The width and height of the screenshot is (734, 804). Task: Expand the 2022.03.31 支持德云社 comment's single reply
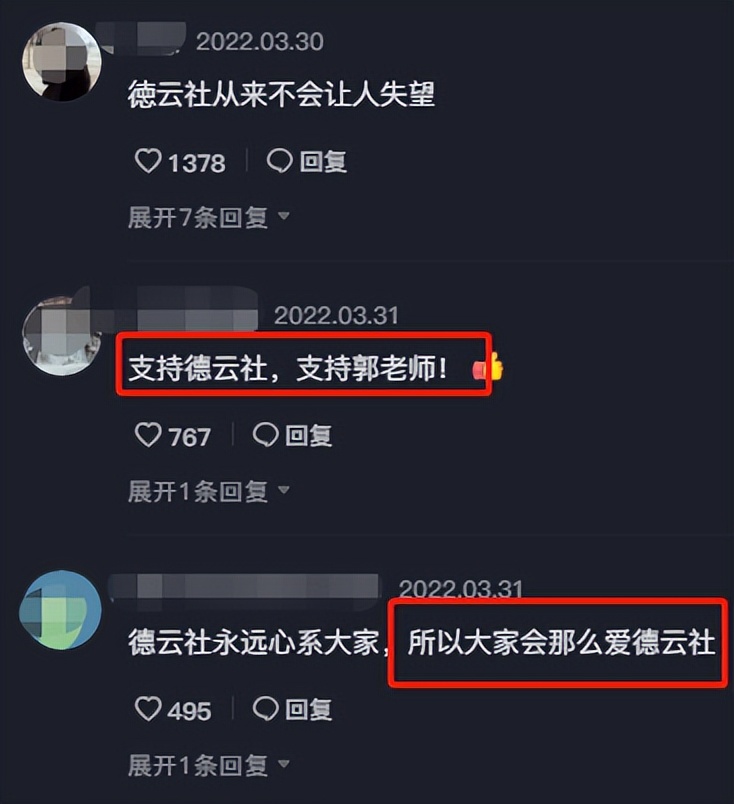(x=208, y=492)
